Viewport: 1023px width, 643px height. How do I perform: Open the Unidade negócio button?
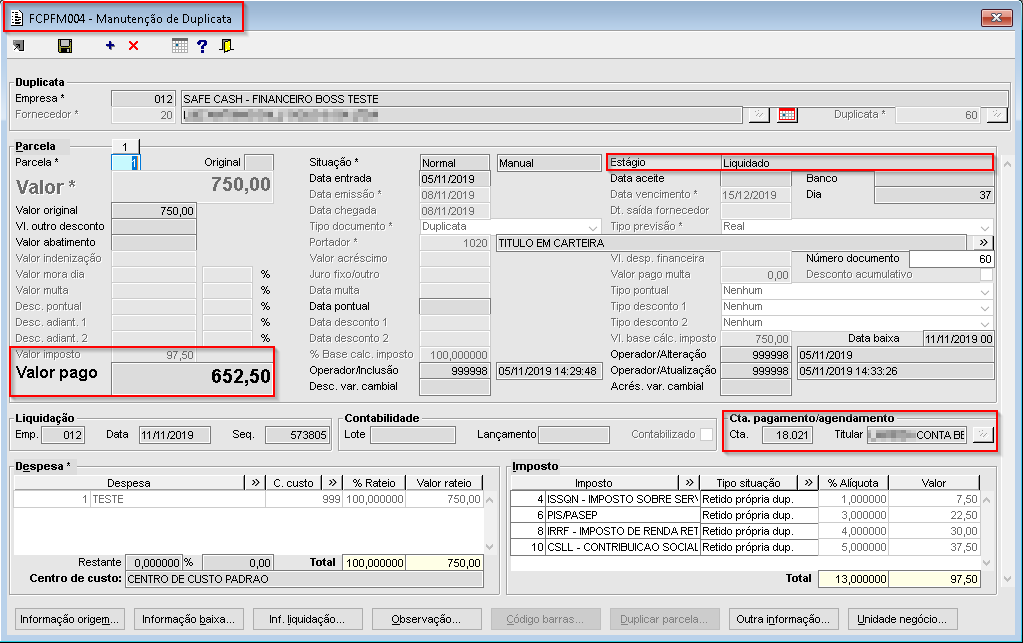pos(902,619)
